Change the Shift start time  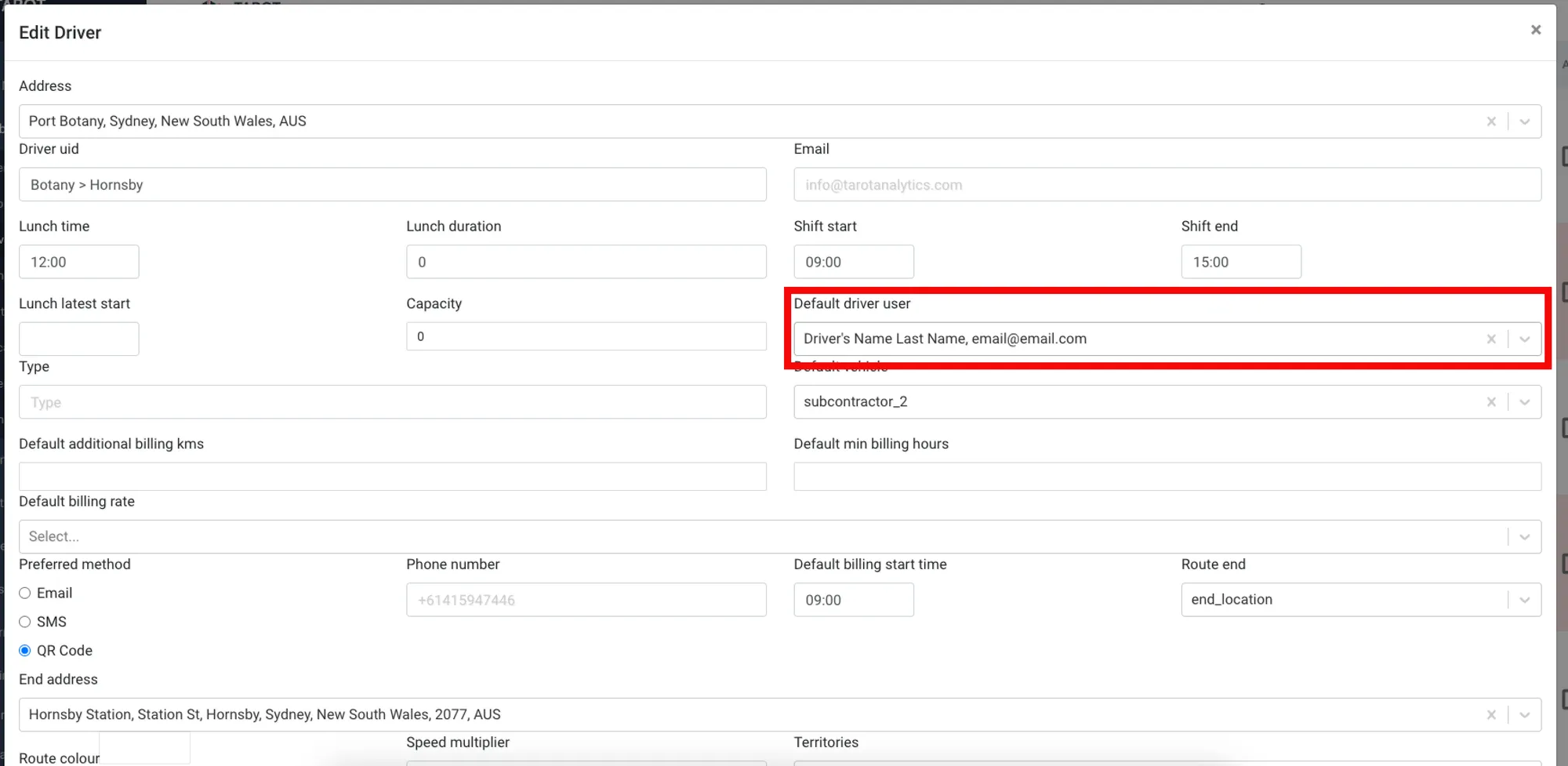854,262
